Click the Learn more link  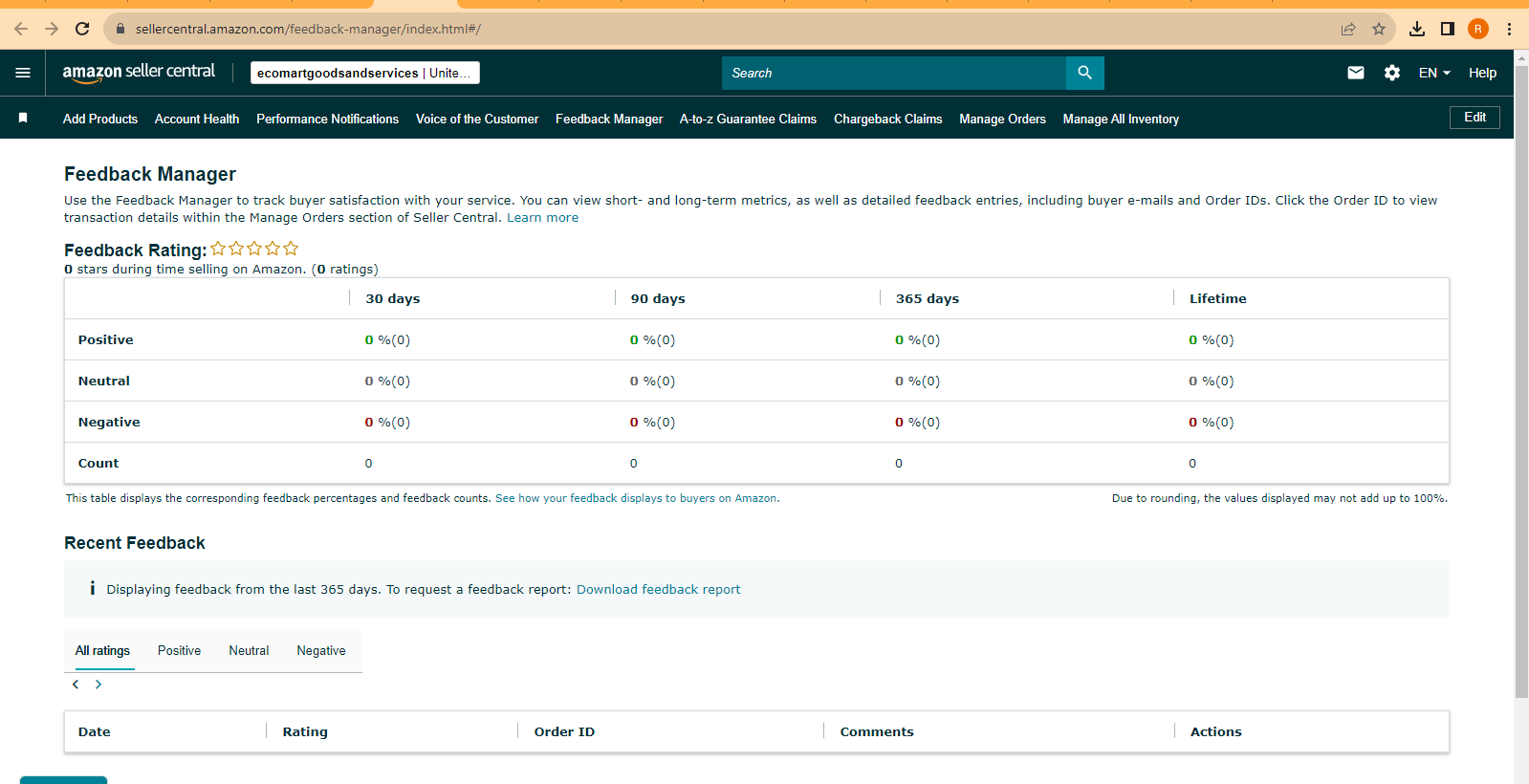pyautogui.click(x=542, y=218)
